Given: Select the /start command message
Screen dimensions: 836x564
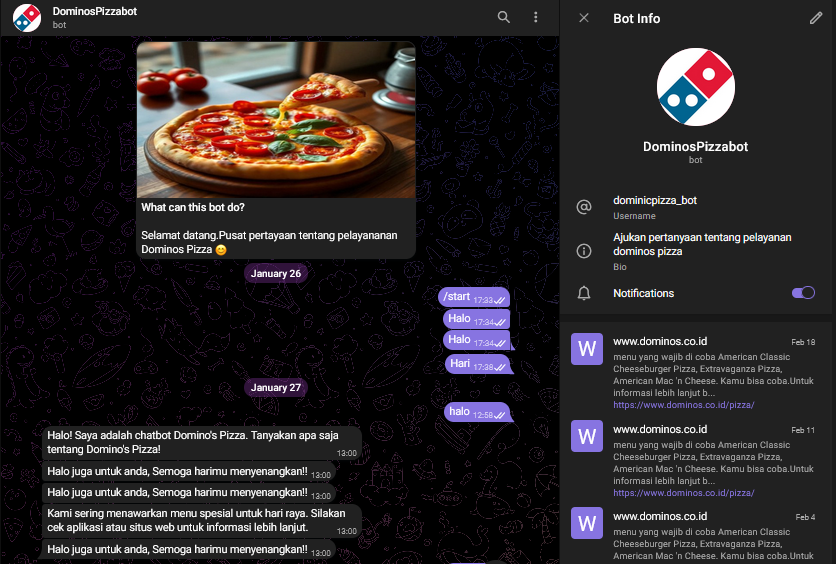Looking at the screenshot, I should click(x=456, y=297).
